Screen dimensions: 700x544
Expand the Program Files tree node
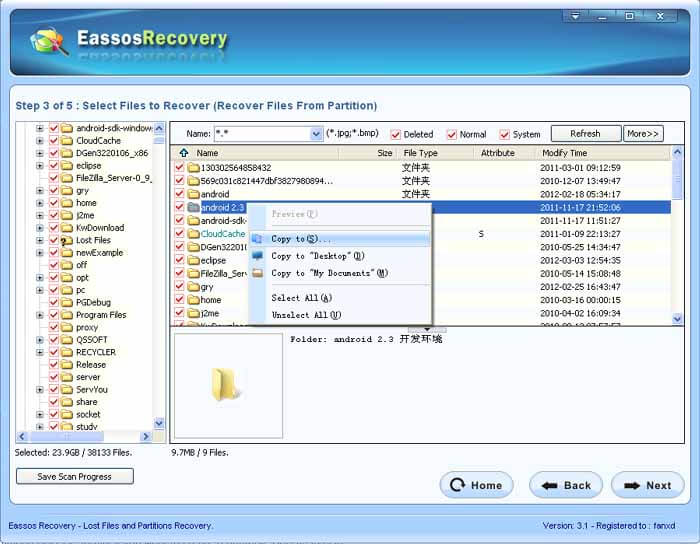coord(40,315)
